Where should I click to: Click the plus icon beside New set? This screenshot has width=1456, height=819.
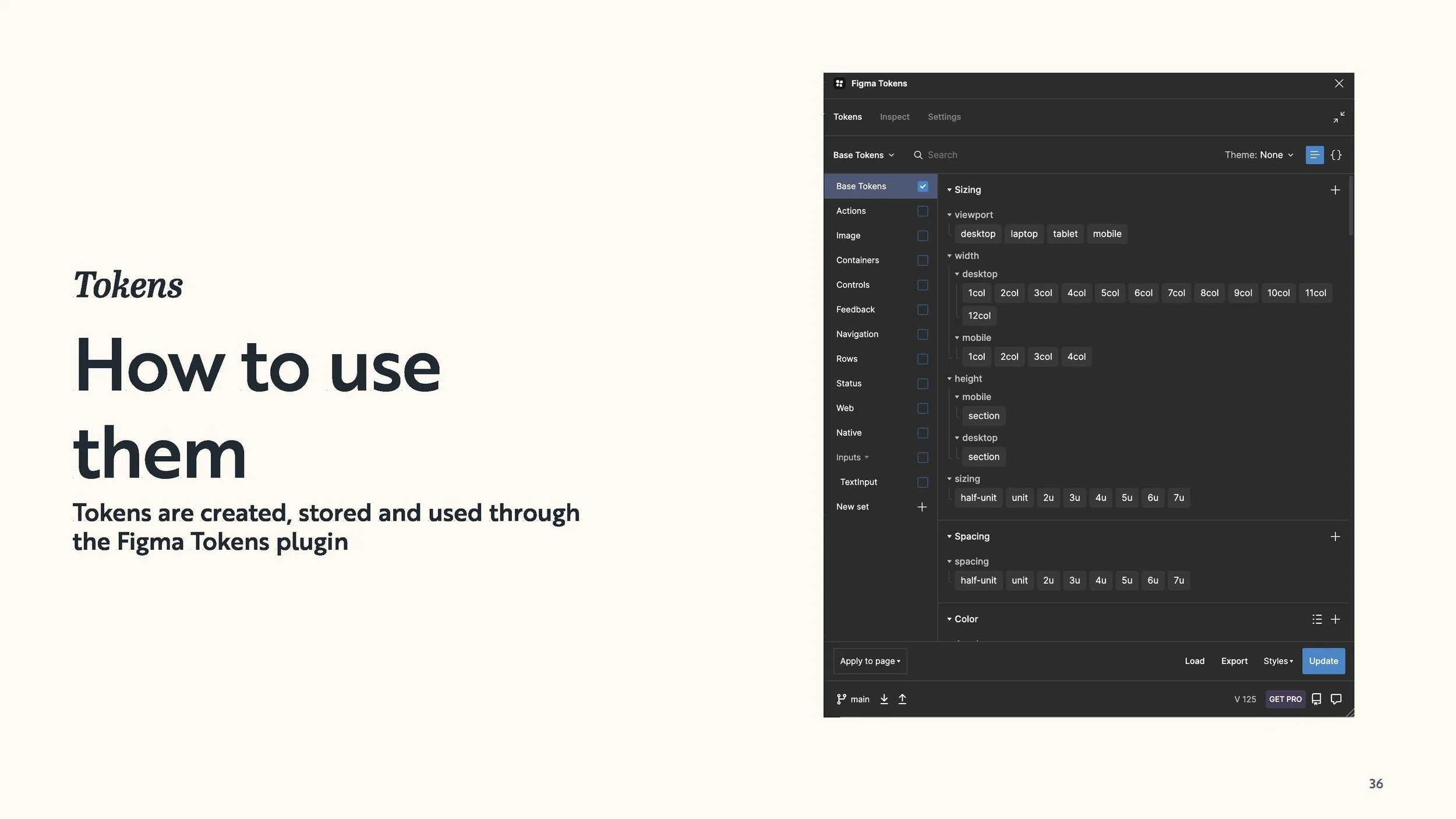(922, 507)
